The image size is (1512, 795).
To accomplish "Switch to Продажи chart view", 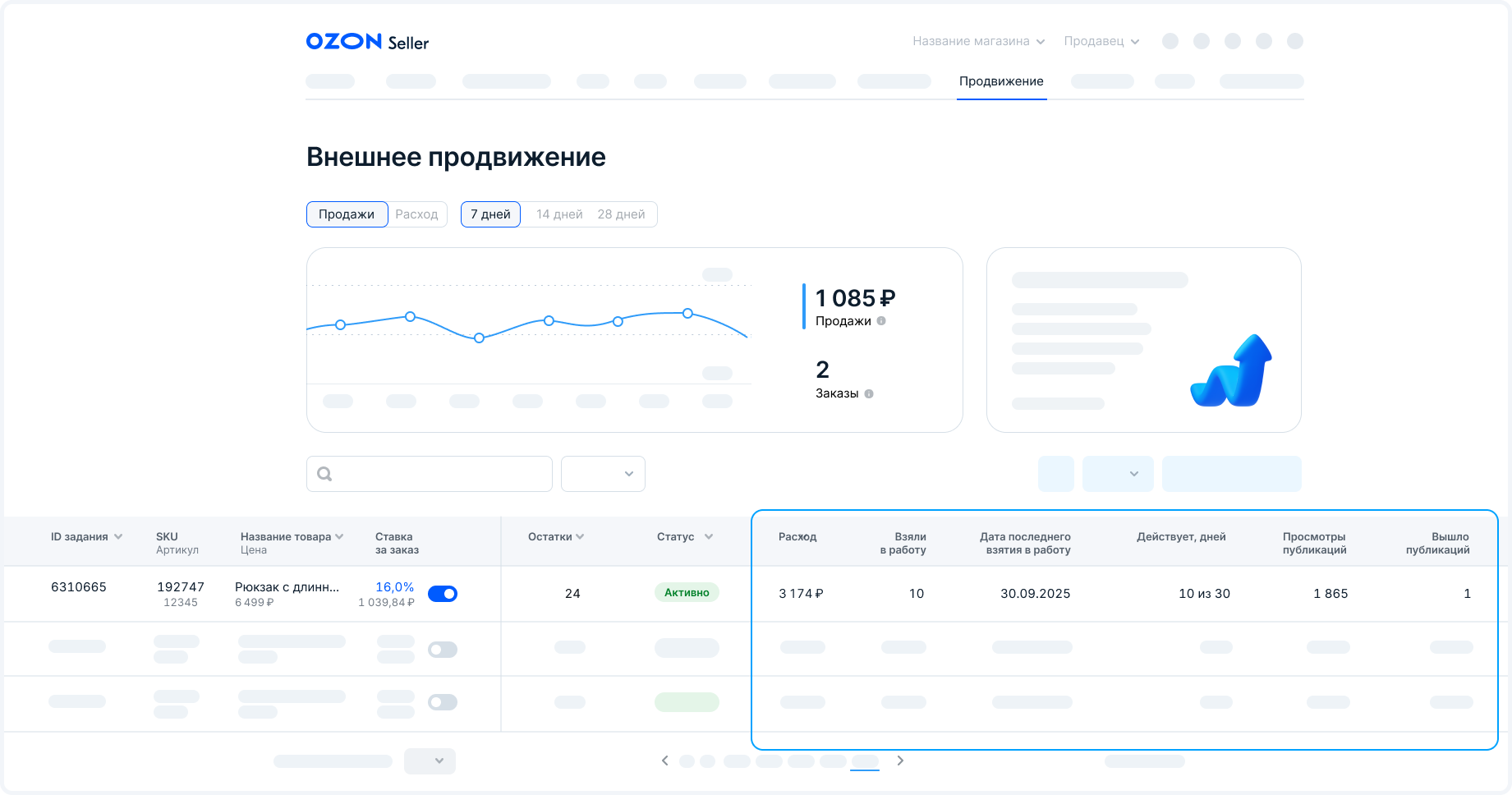I will [x=347, y=214].
